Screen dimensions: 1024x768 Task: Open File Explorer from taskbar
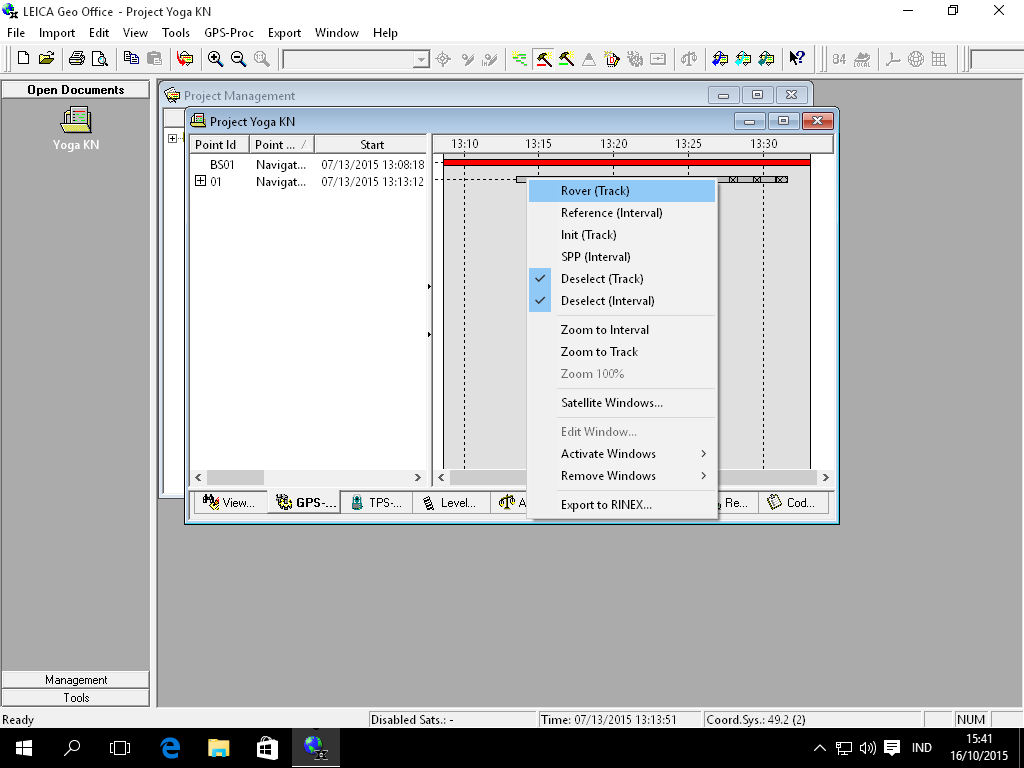tap(218, 747)
